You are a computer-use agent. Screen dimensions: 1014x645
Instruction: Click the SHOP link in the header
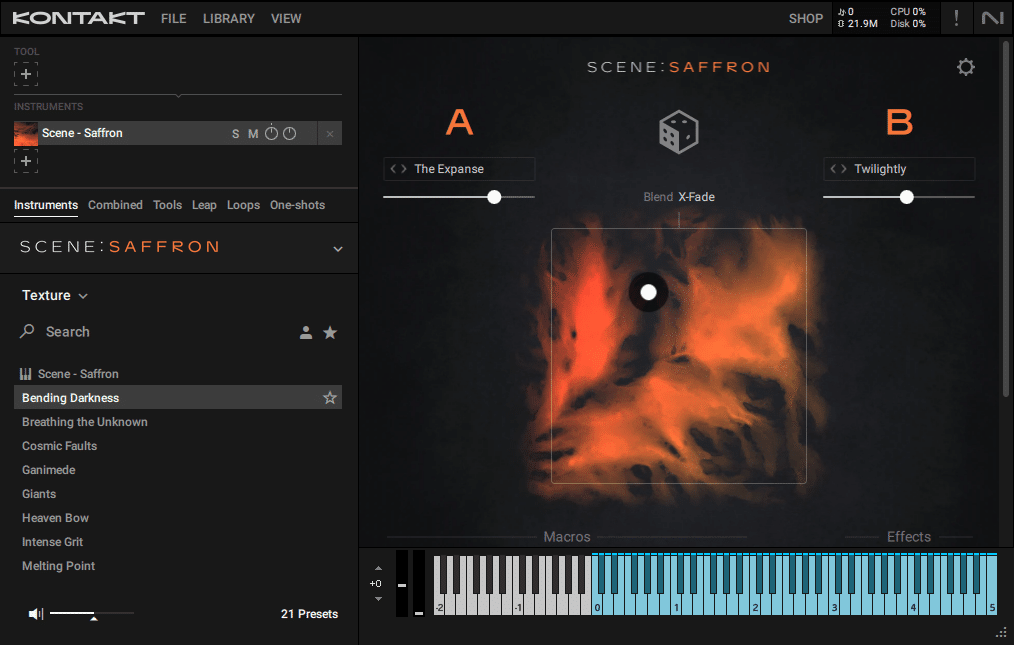click(806, 18)
